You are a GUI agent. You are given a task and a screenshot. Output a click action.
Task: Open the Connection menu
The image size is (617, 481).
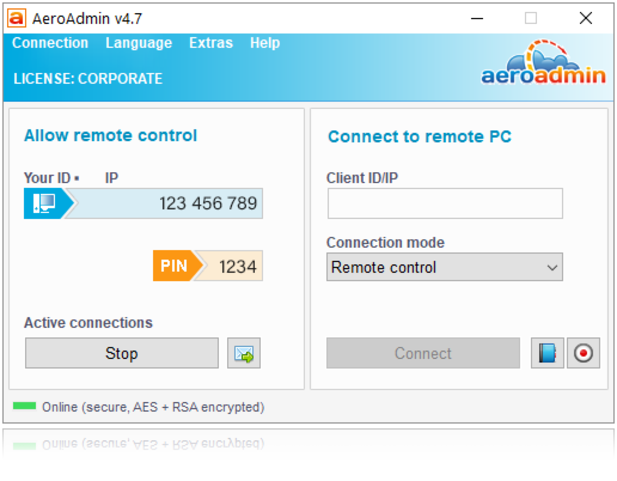pos(50,43)
